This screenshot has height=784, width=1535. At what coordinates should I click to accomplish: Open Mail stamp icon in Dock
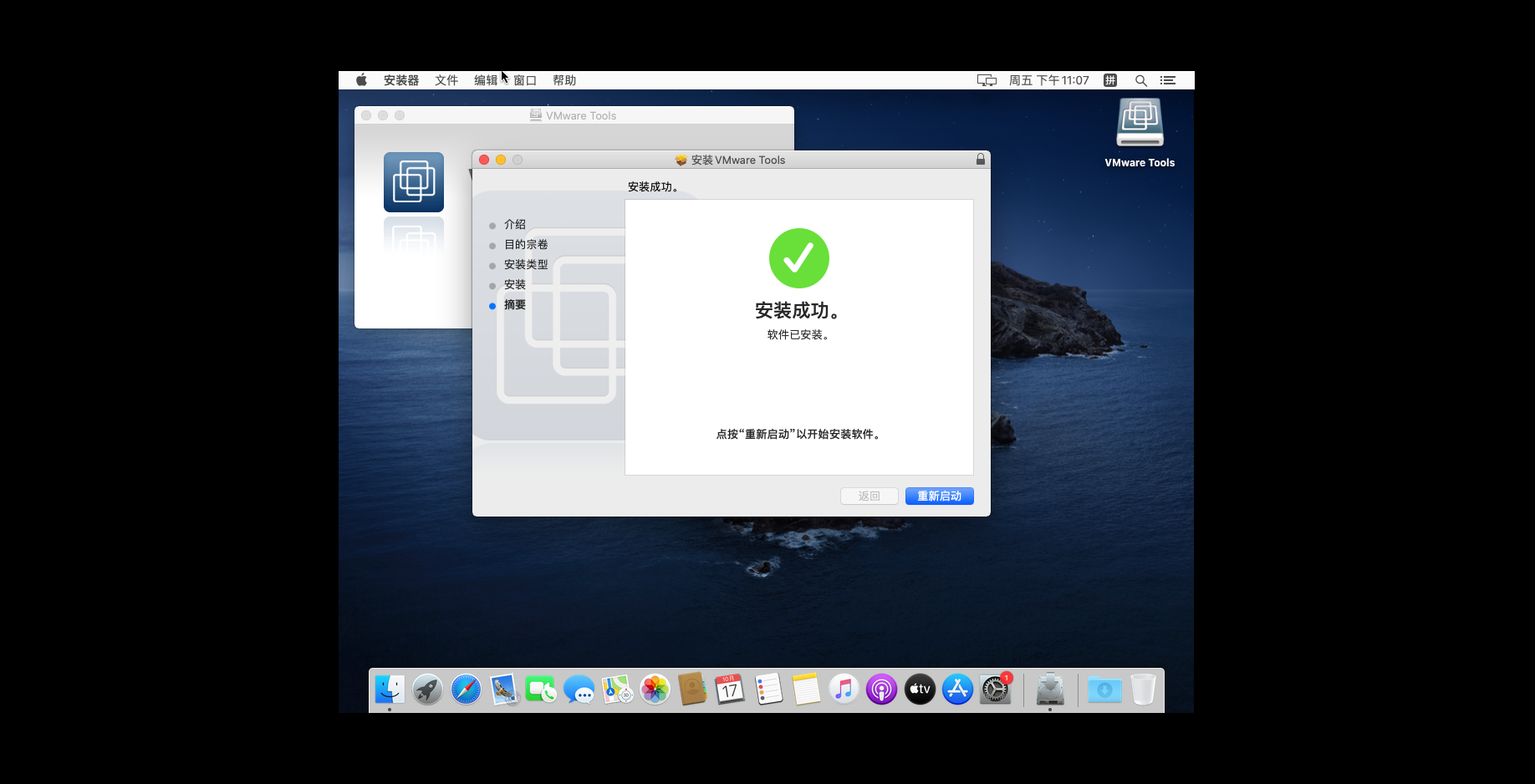tap(504, 690)
